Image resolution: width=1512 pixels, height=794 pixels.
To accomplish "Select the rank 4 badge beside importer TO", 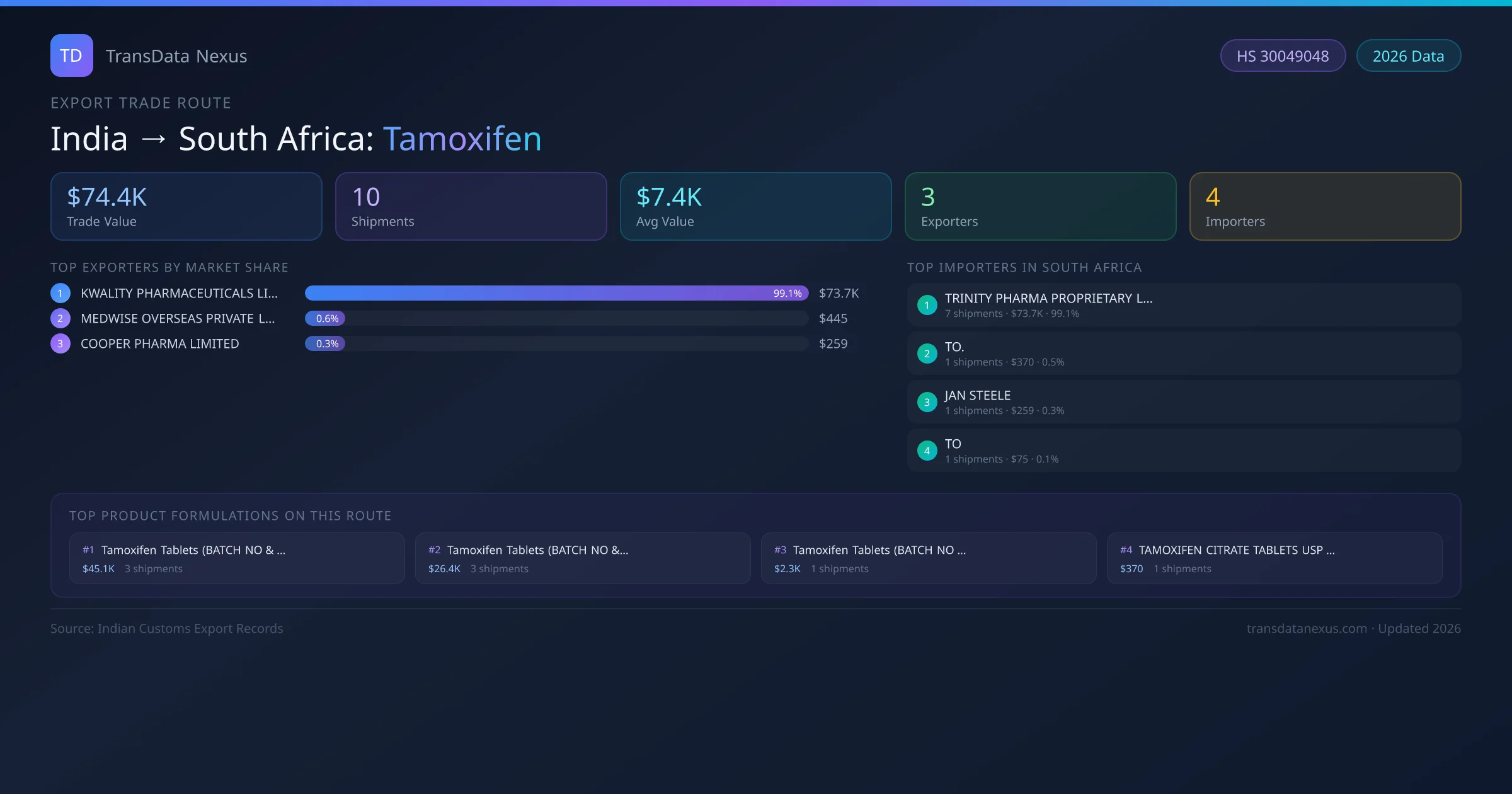I will [927, 450].
